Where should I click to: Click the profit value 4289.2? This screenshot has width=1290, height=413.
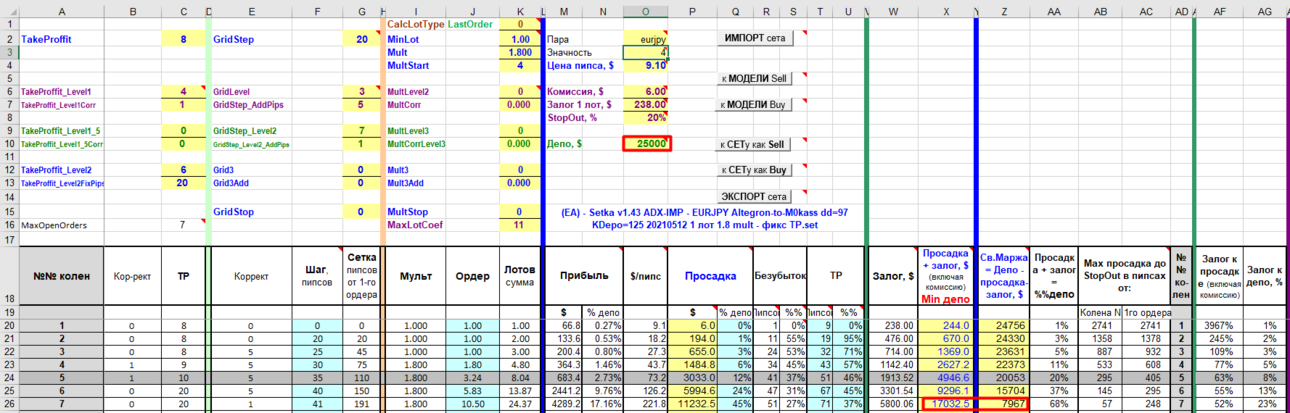point(565,405)
